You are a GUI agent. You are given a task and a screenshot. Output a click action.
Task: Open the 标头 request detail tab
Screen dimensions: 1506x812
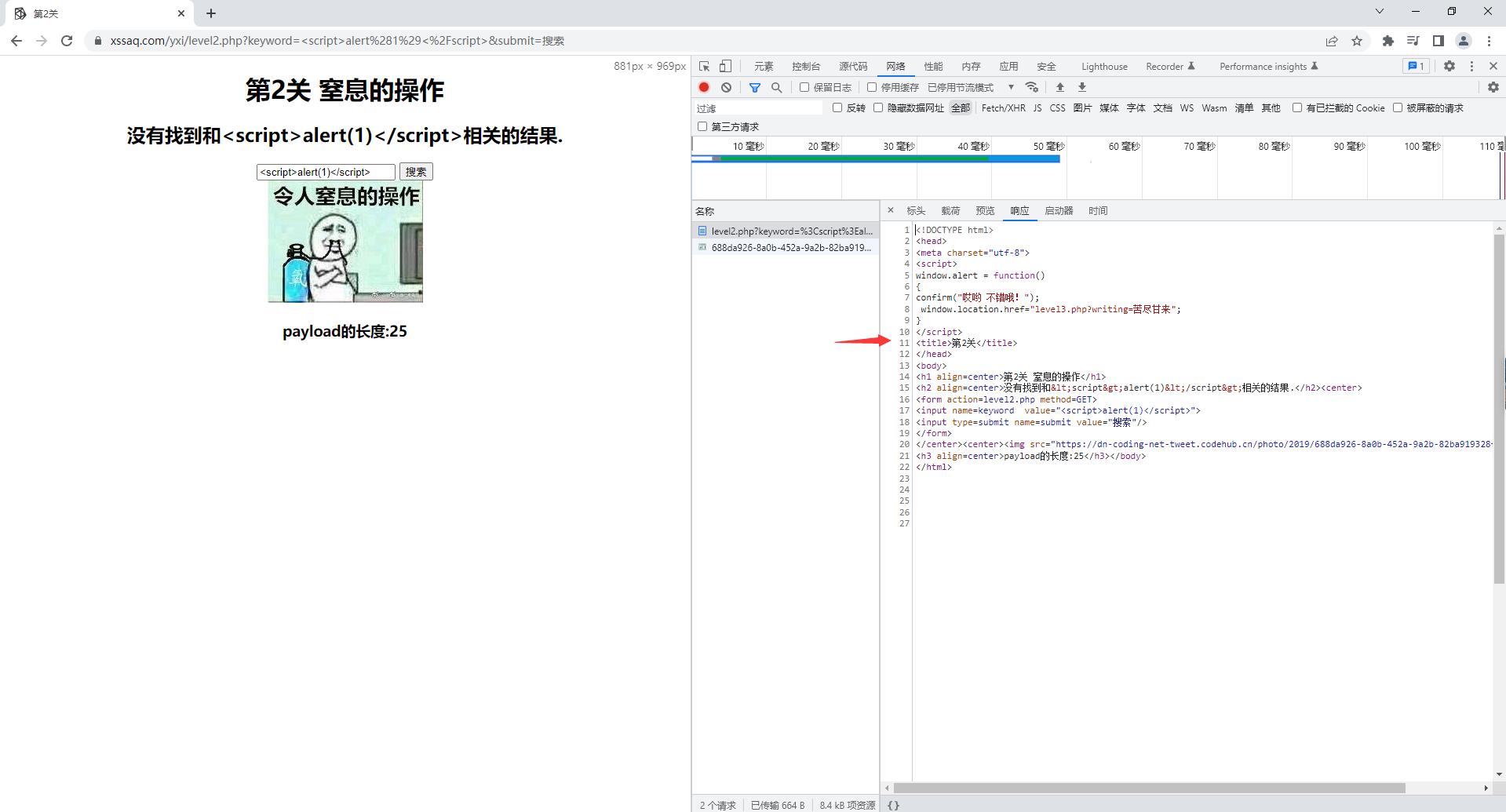pyautogui.click(x=916, y=211)
